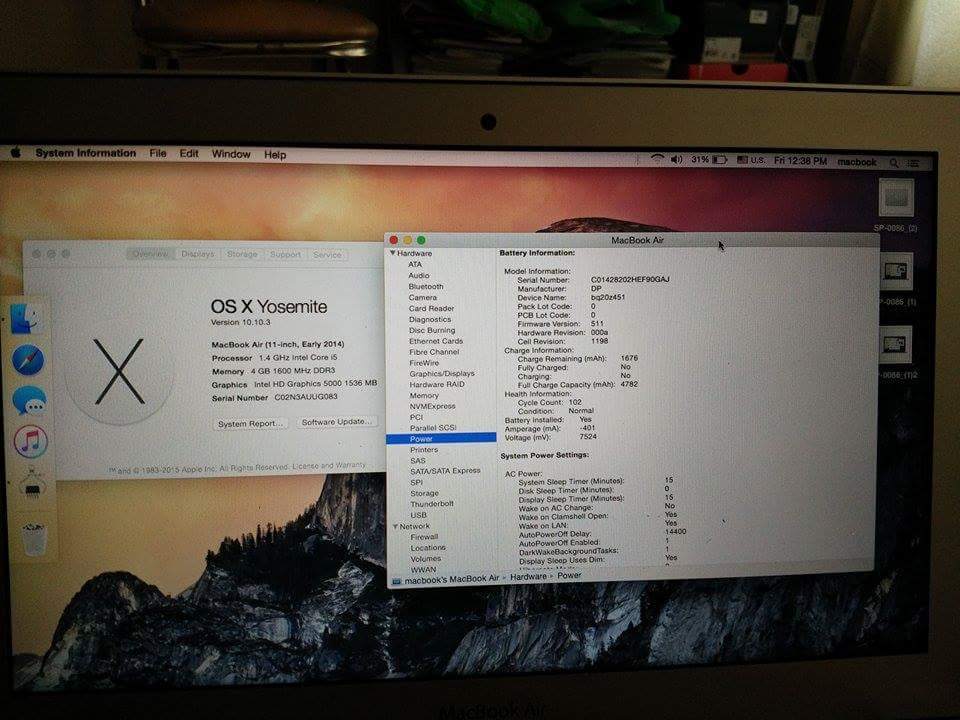The width and height of the screenshot is (960, 720).
Task: Open the Trash in the Dock
Action: click(34, 539)
